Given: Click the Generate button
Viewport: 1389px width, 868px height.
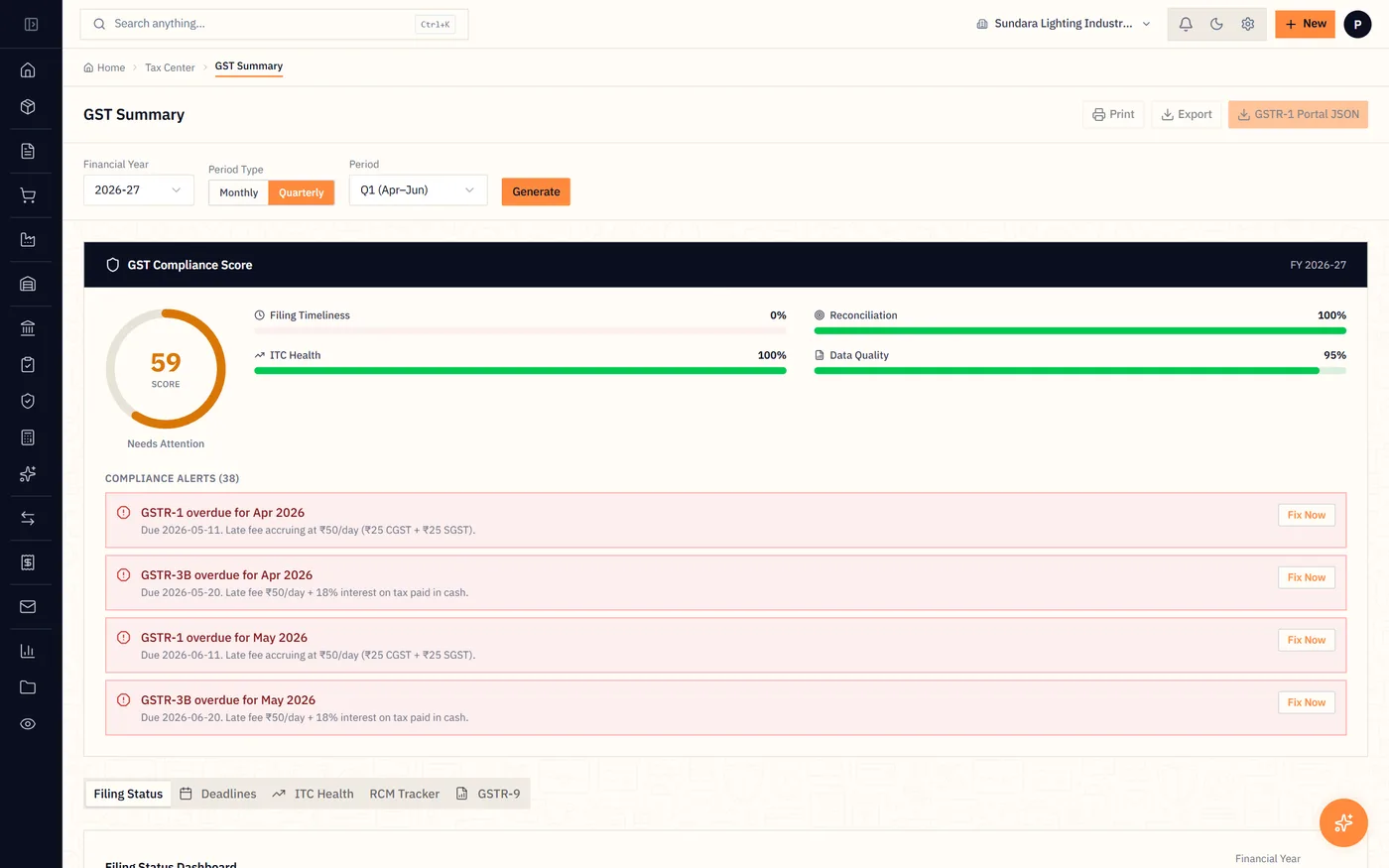Looking at the screenshot, I should [536, 191].
